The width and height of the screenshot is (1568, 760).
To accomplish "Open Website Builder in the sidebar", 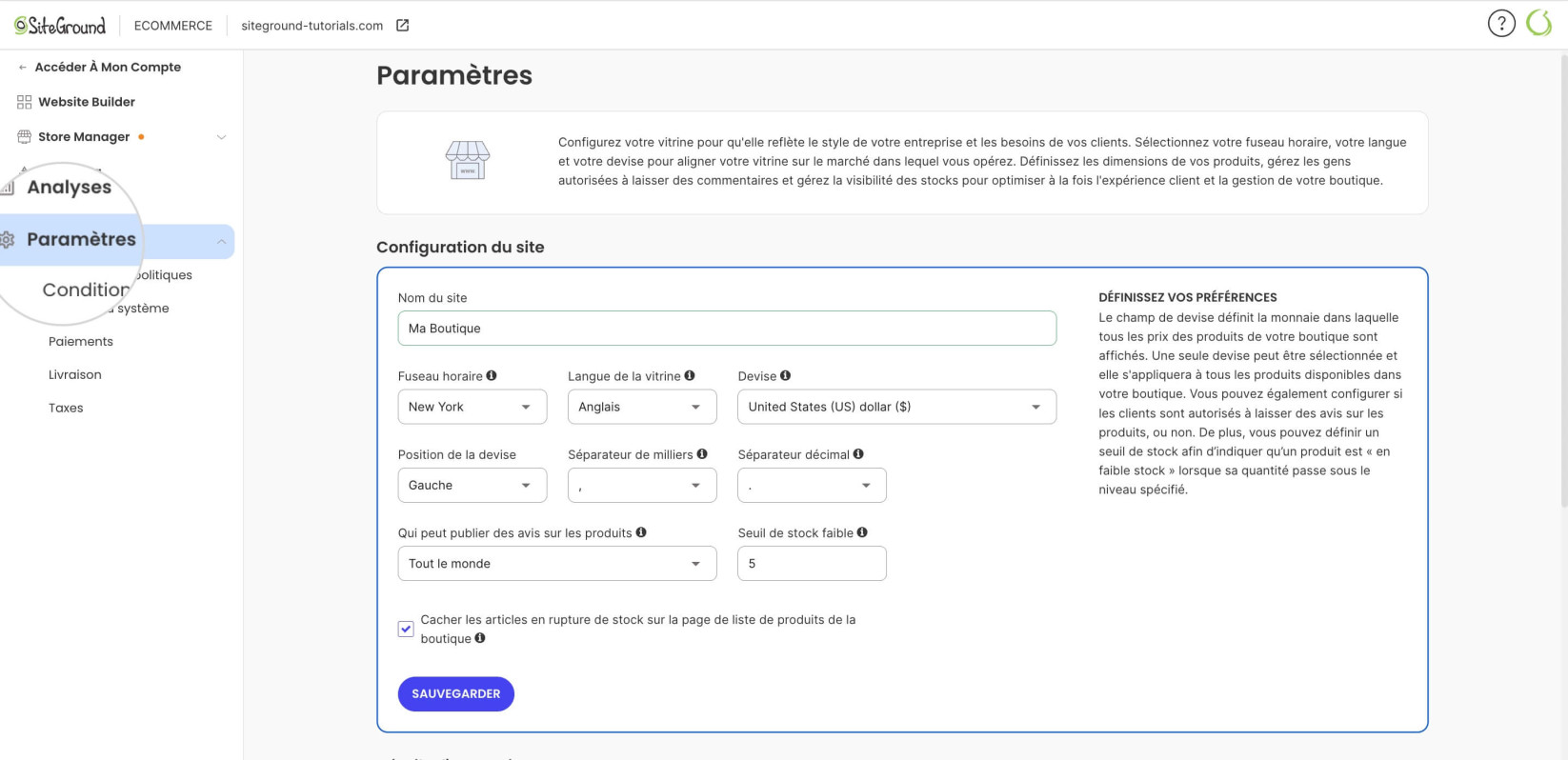I will tap(86, 102).
